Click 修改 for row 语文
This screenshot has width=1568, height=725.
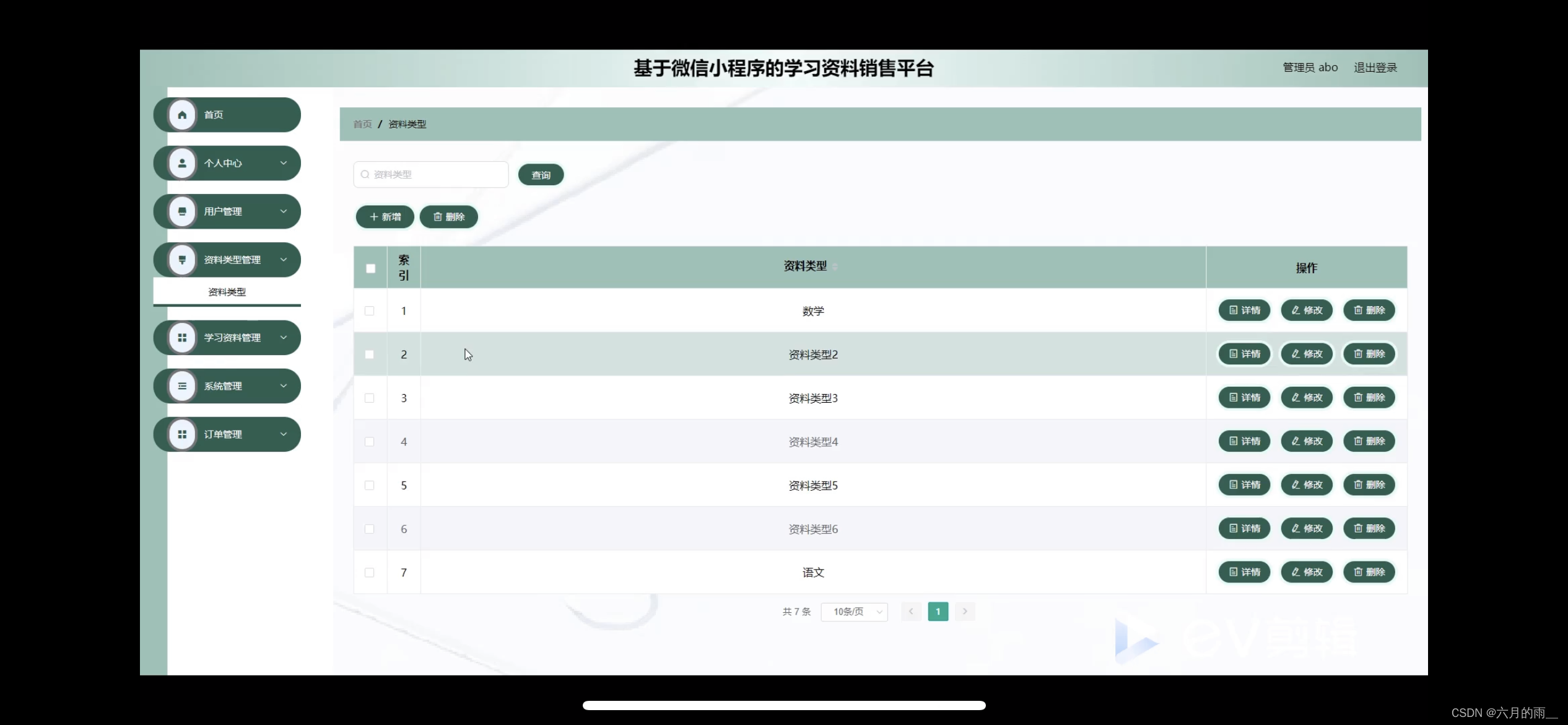point(1307,572)
